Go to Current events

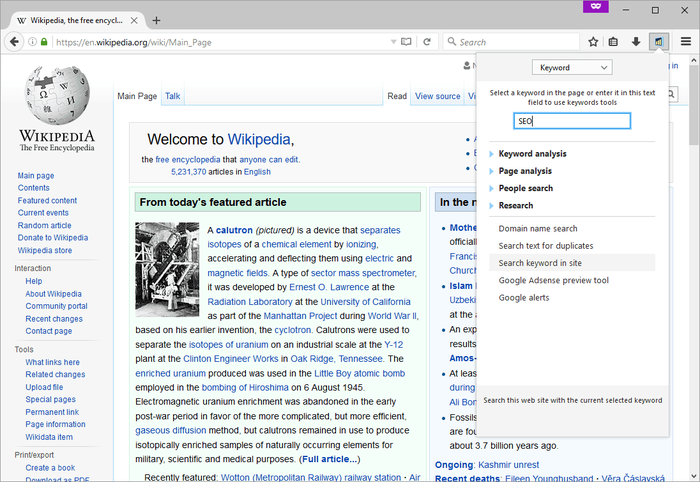coord(43,213)
